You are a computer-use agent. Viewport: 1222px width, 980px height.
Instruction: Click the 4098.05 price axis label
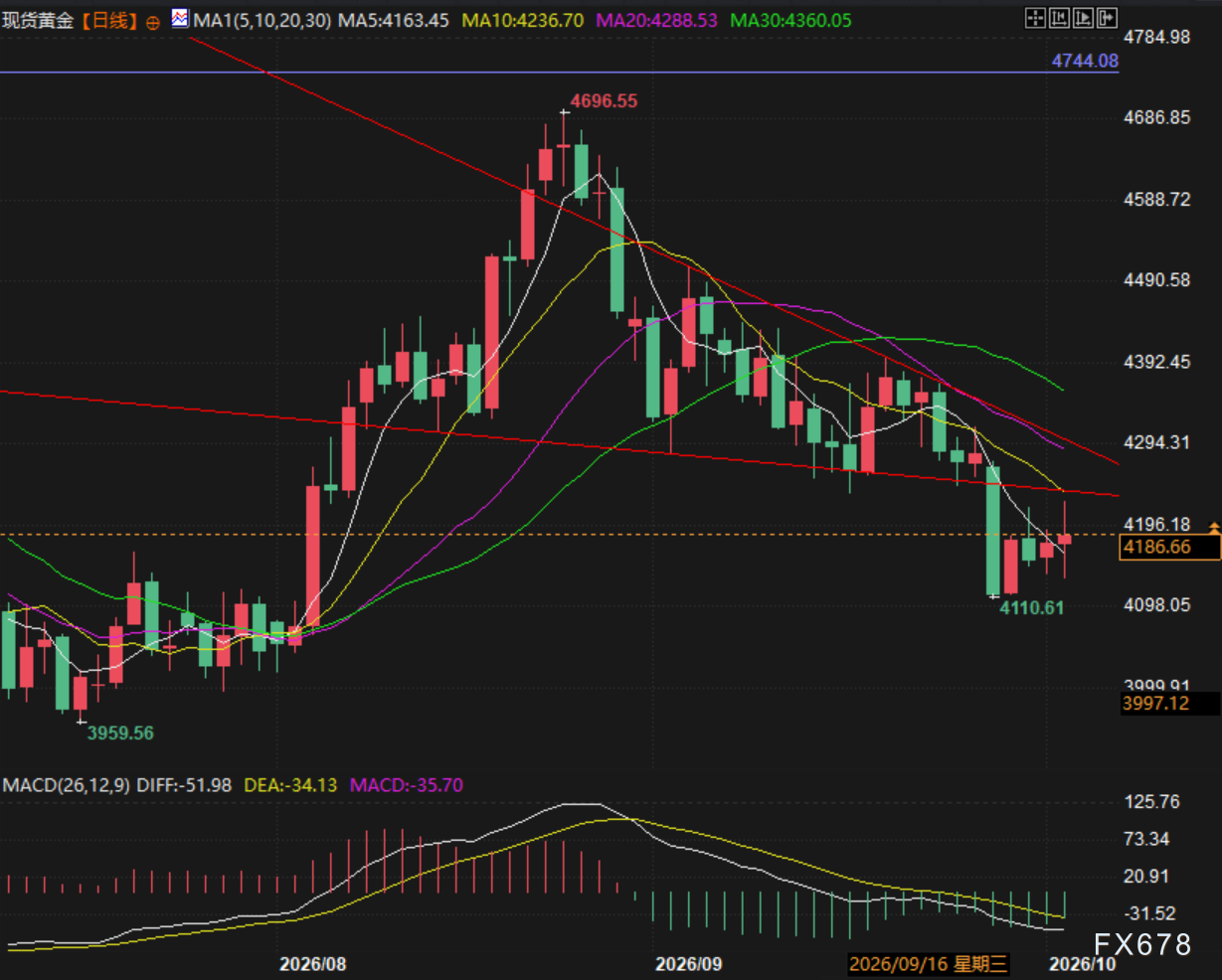click(x=1156, y=604)
